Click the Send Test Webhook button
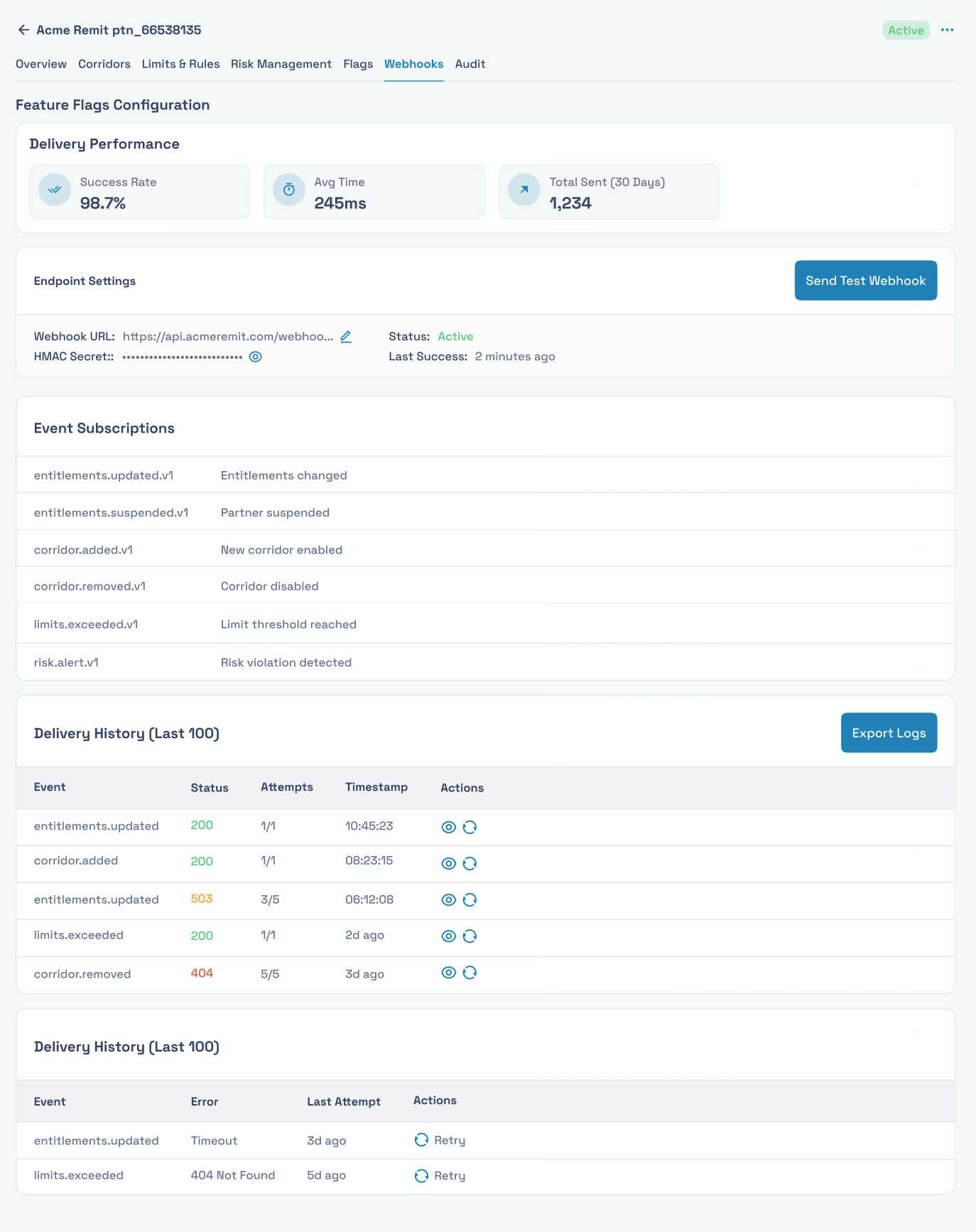 866,281
